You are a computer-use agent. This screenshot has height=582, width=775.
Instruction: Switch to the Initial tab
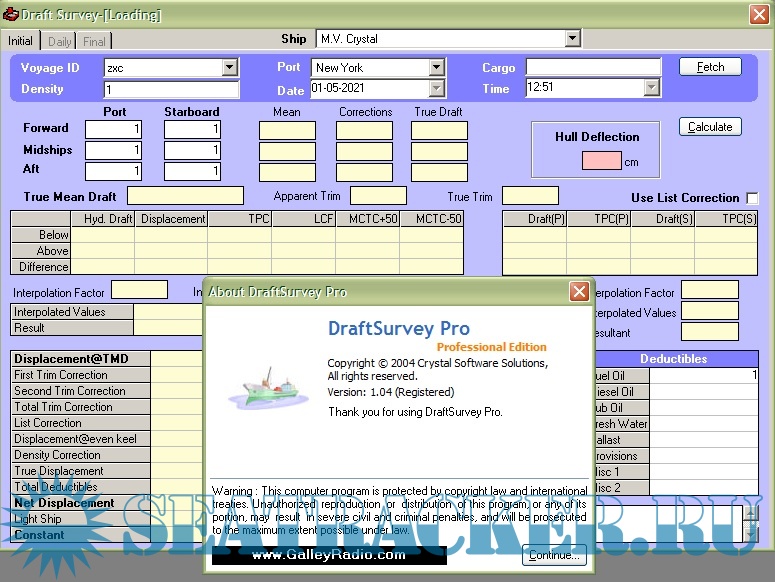pyautogui.click(x=20, y=41)
